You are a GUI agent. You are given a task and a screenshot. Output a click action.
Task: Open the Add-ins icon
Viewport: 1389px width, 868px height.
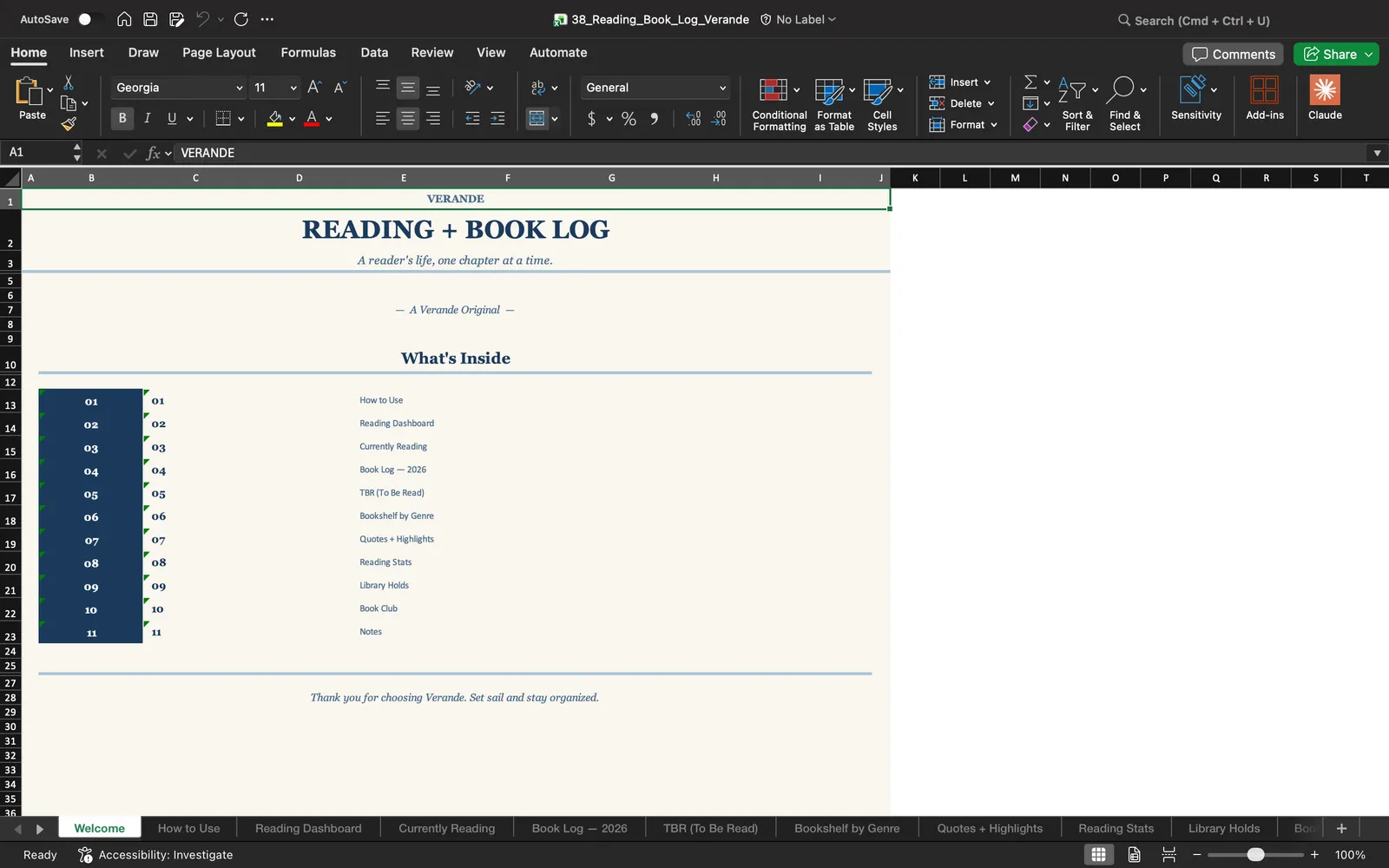[x=1264, y=90]
